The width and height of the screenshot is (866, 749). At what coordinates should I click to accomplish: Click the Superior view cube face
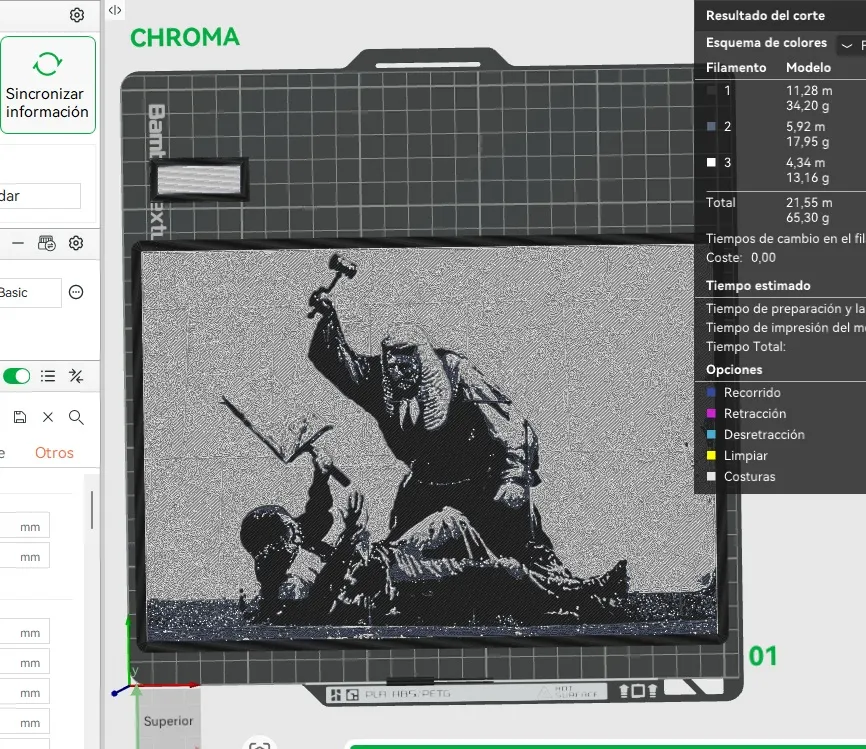[168, 721]
